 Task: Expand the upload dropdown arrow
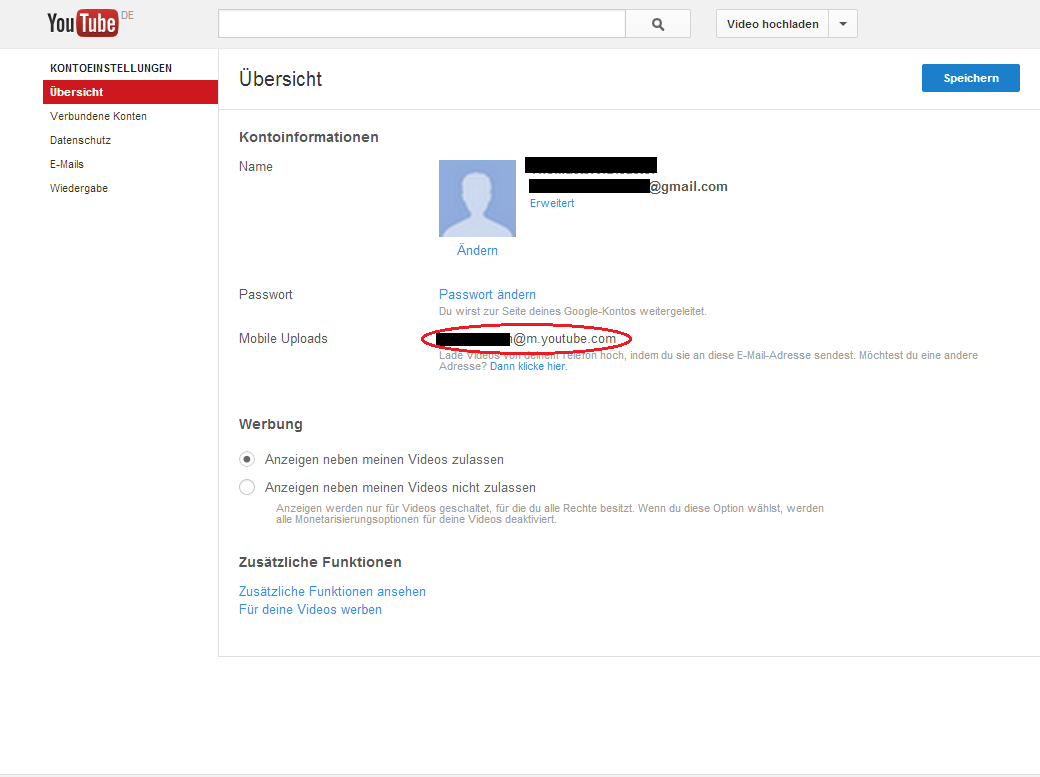click(x=843, y=24)
